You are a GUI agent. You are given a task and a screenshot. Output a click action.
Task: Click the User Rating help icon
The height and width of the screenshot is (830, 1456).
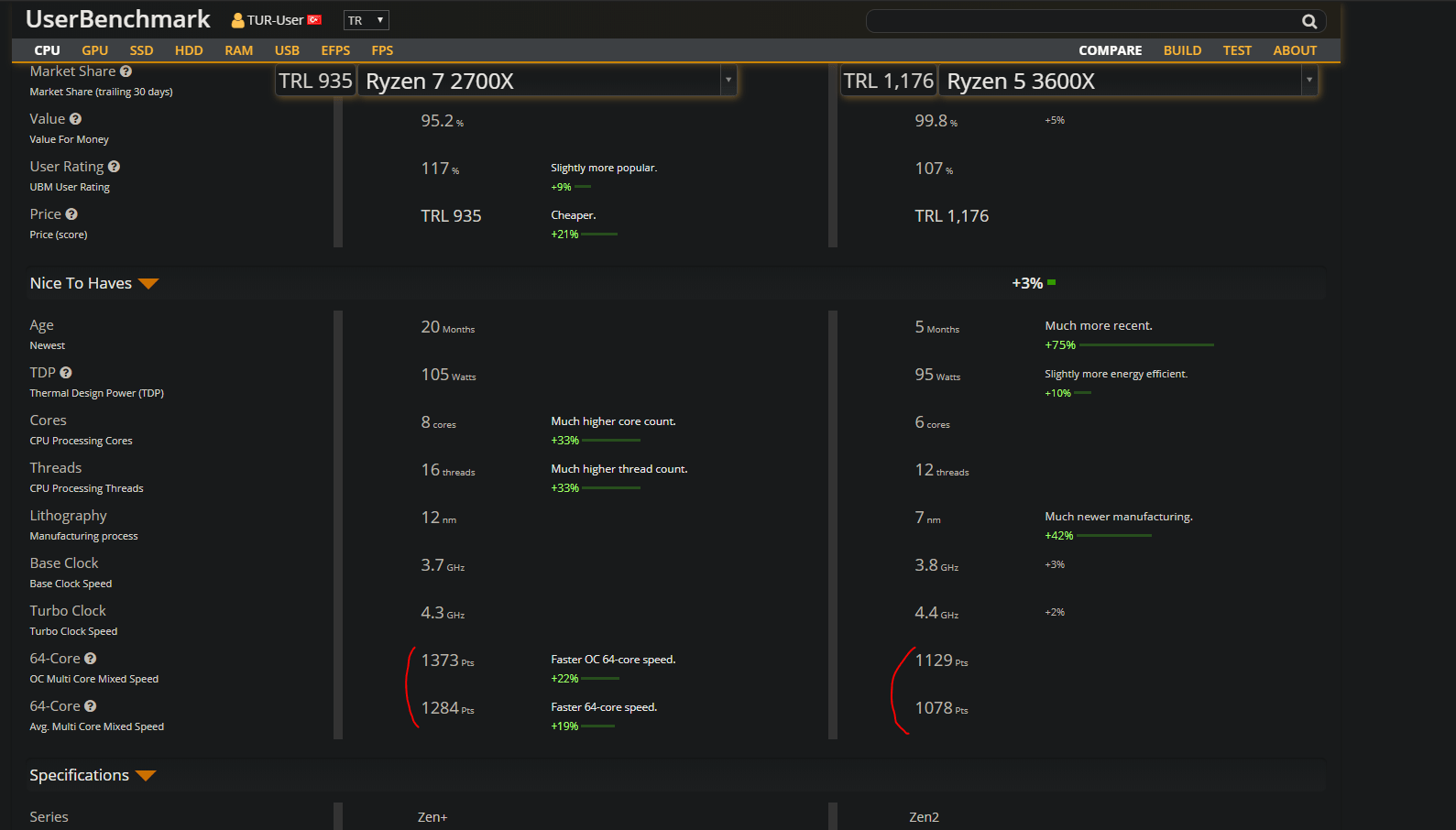(114, 167)
